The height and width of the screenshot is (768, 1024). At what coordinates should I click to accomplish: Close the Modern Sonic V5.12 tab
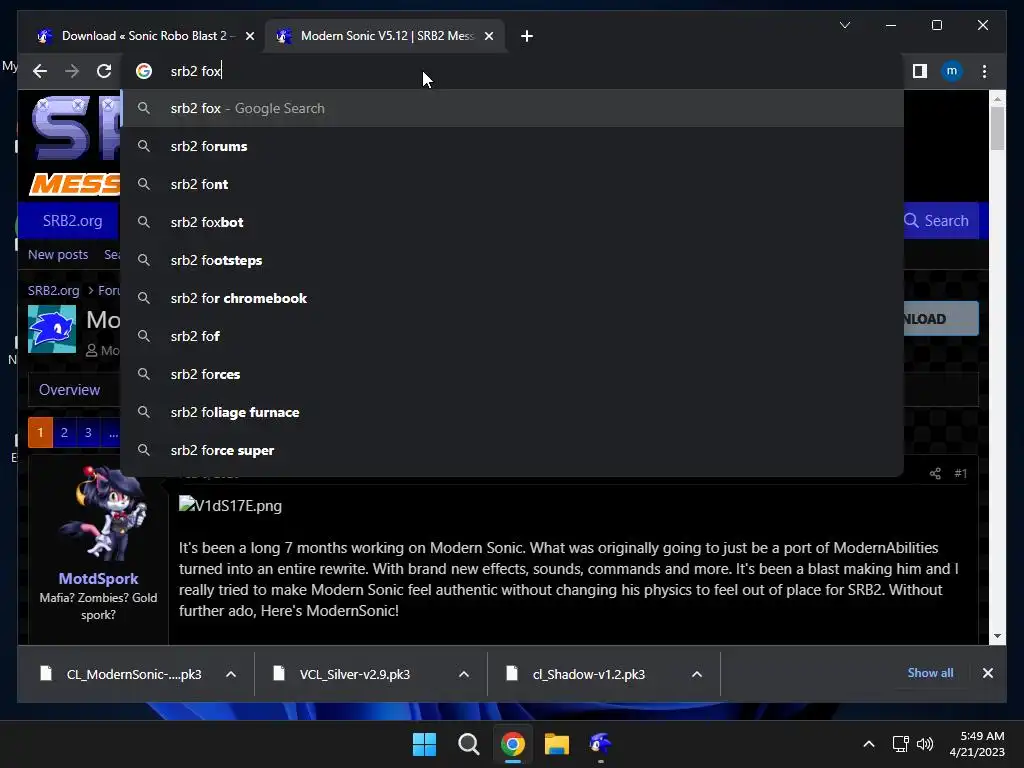coord(488,36)
